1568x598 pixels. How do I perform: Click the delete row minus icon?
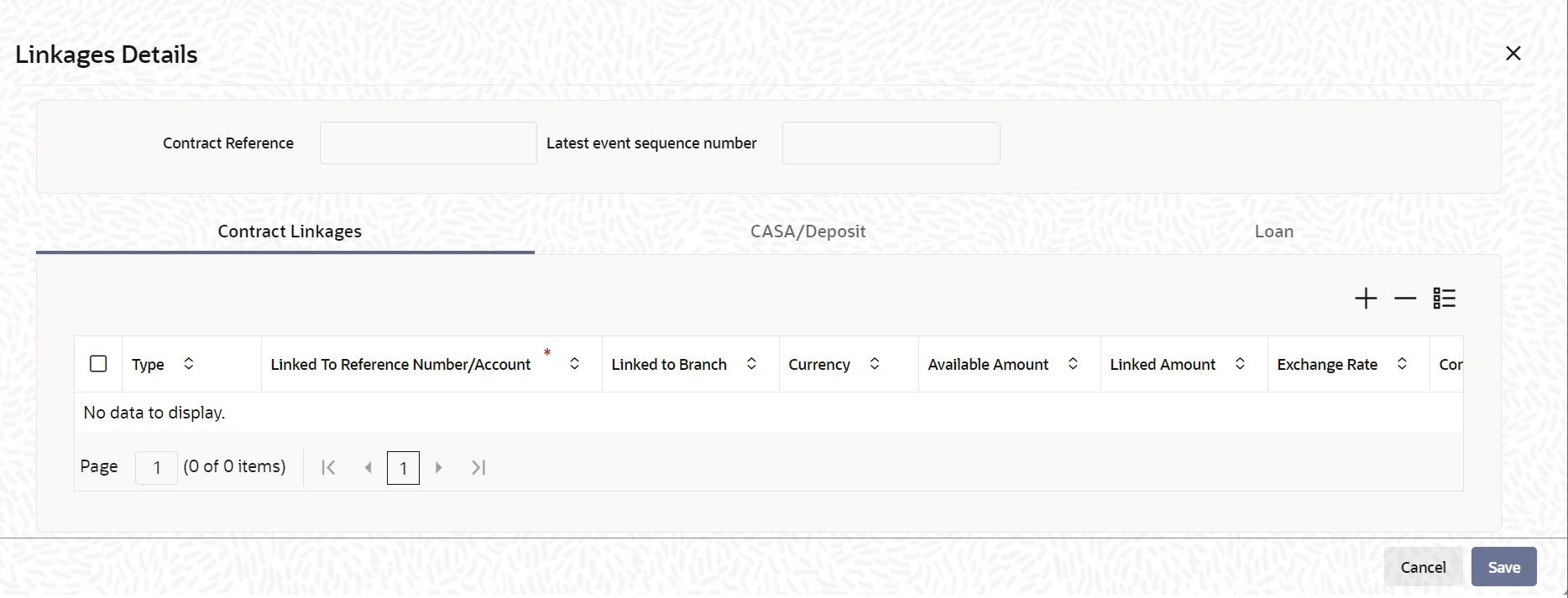1405,299
